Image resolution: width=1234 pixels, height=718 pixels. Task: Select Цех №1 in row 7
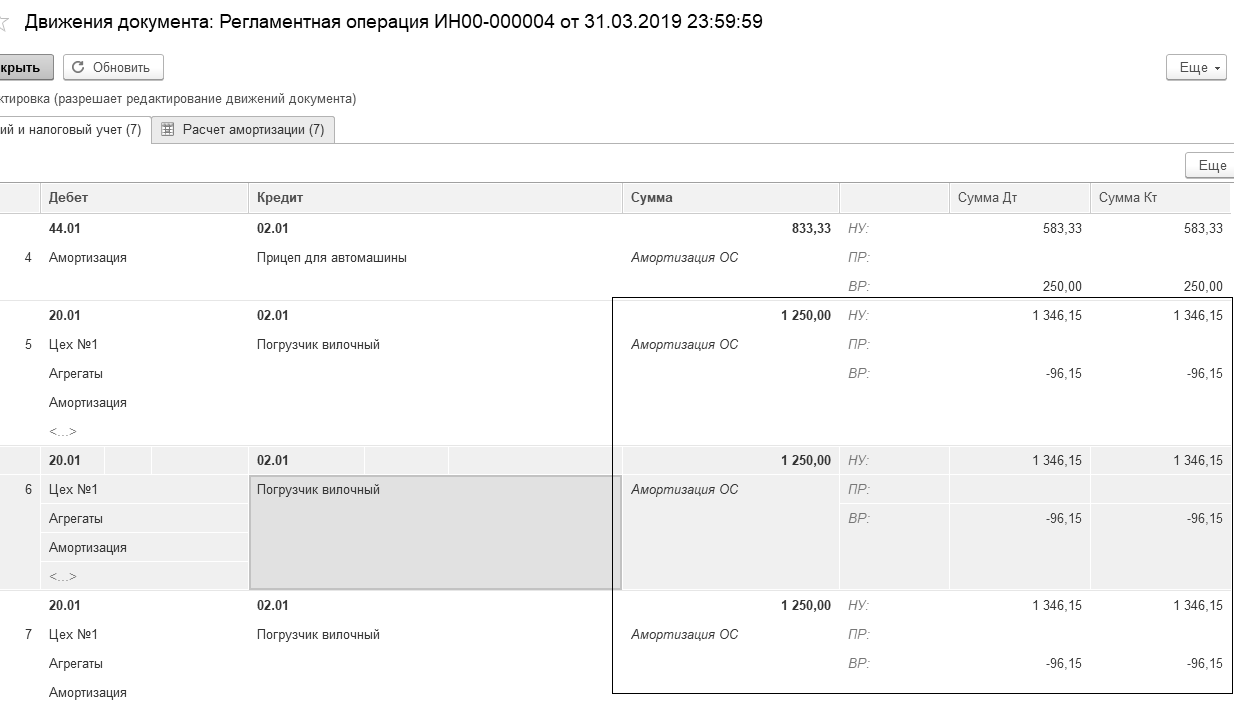(73, 634)
